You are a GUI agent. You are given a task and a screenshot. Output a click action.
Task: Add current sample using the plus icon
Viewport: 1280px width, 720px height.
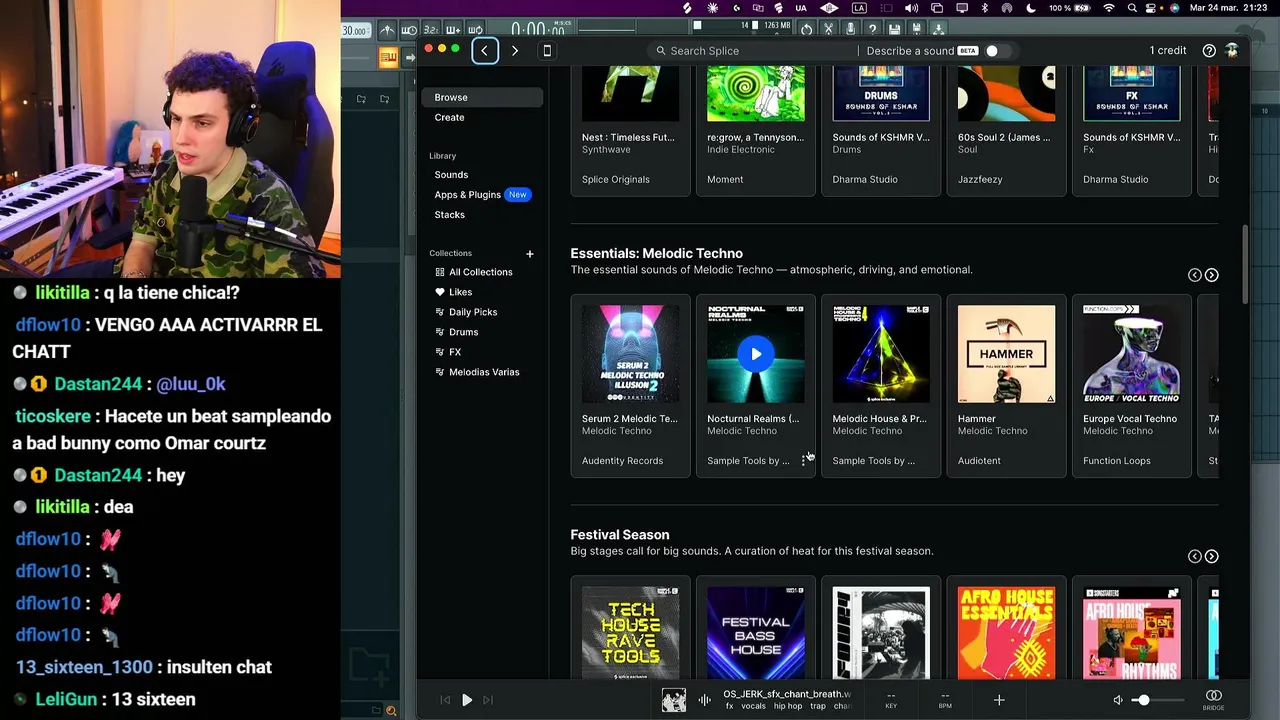point(998,700)
